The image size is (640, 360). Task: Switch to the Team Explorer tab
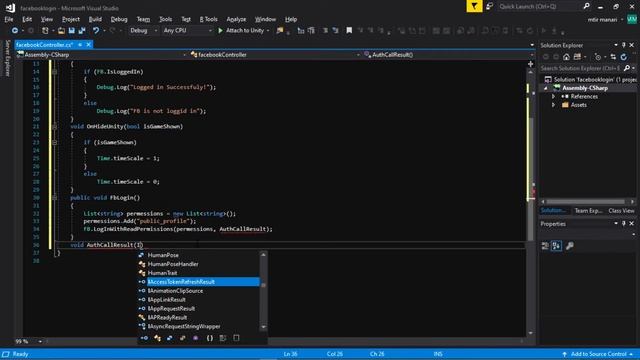588,211
